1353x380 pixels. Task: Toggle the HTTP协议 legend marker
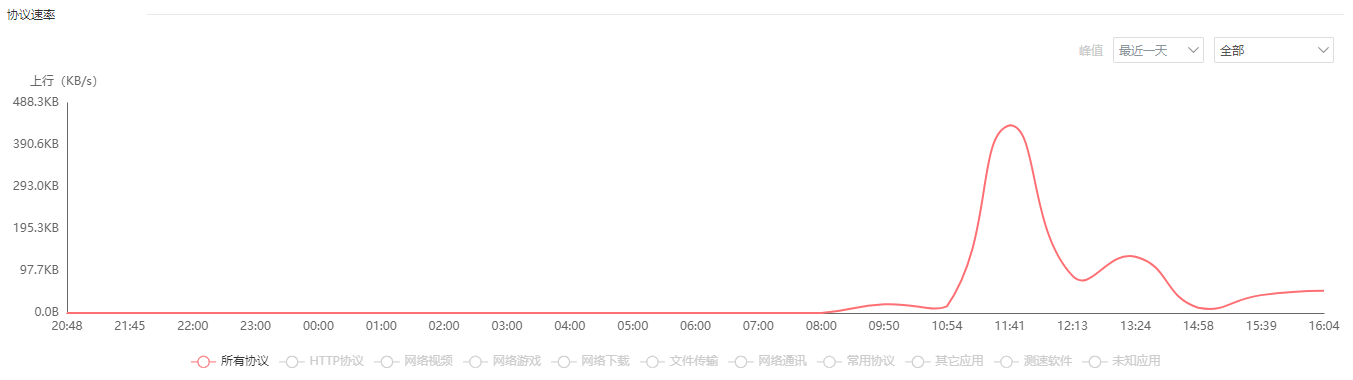tap(292, 361)
